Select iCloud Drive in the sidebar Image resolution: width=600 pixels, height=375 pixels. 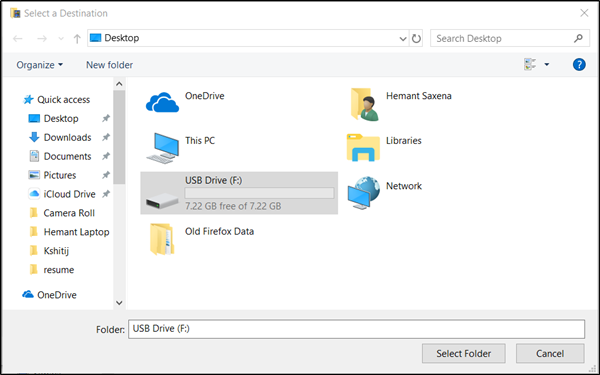tap(69, 194)
